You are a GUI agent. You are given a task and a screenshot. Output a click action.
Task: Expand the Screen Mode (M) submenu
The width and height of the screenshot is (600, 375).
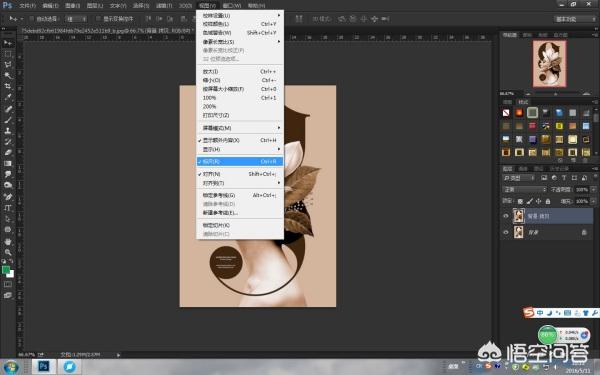(240, 128)
